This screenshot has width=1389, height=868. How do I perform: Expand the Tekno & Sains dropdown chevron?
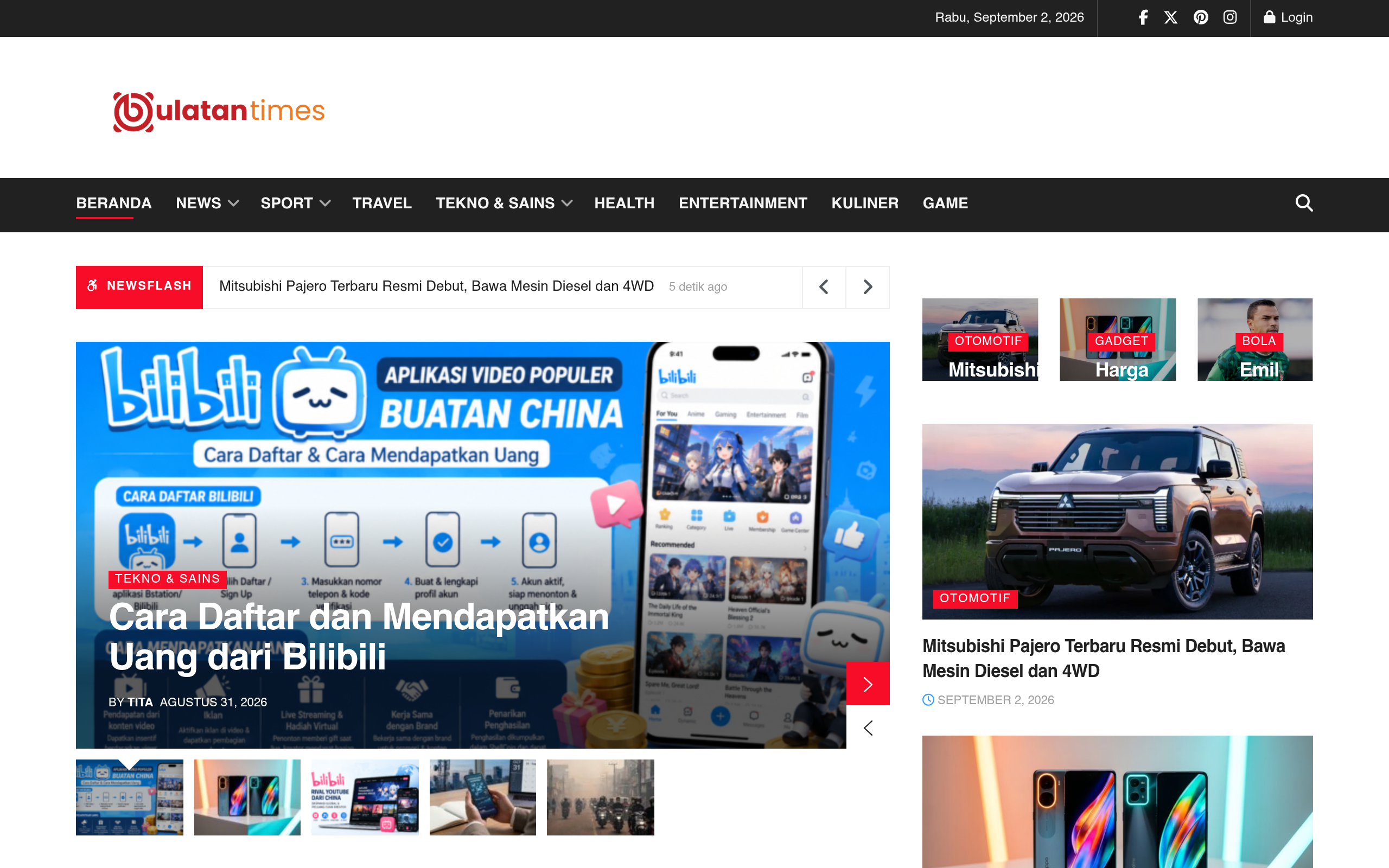click(567, 203)
